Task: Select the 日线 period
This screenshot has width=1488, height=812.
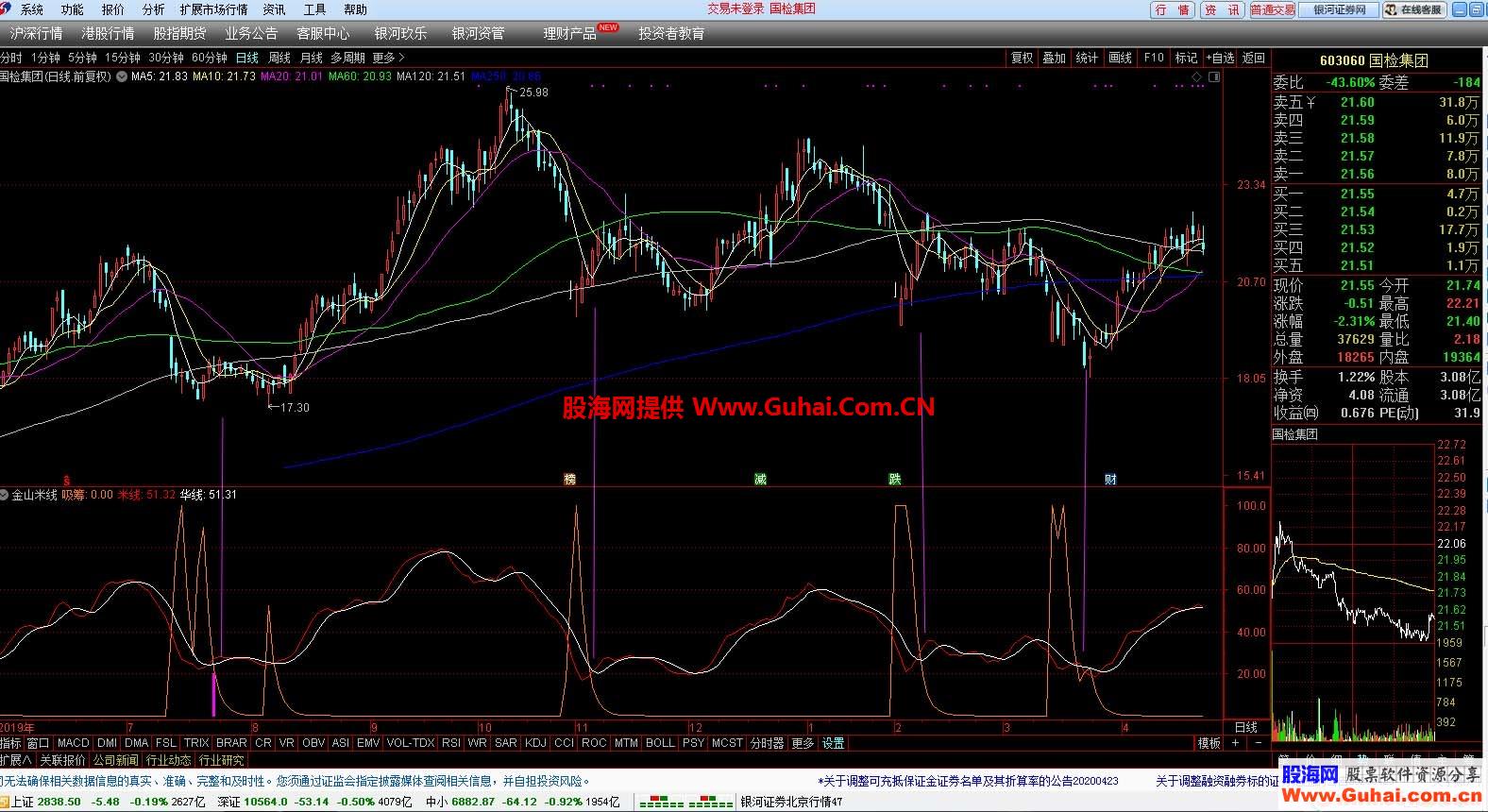Action: (247, 58)
